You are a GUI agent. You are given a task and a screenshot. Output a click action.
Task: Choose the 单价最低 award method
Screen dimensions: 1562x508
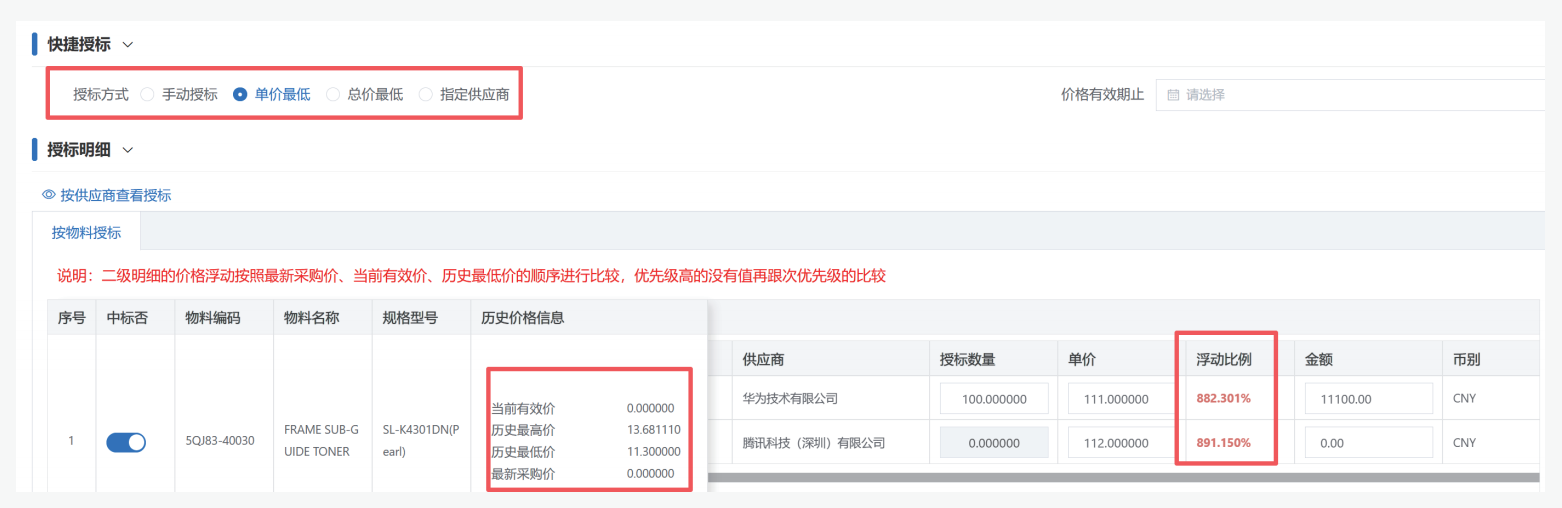coord(240,95)
